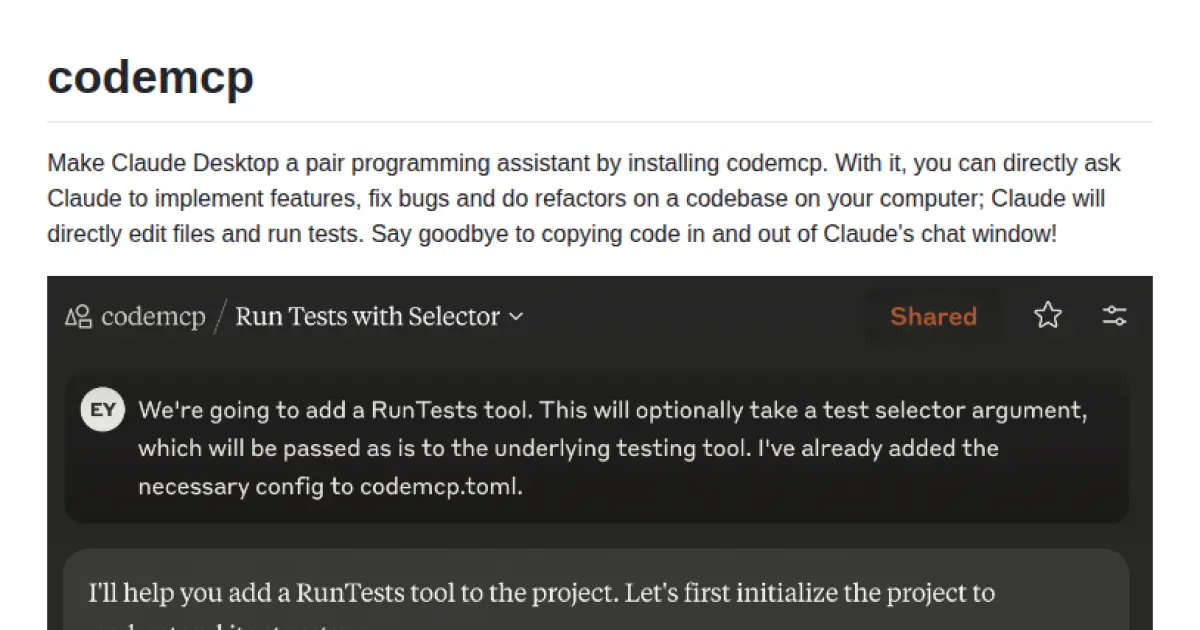Expand the chevron after Run Tests with Selector
The height and width of the screenshot is (630, 1200).
coord(516,317)
